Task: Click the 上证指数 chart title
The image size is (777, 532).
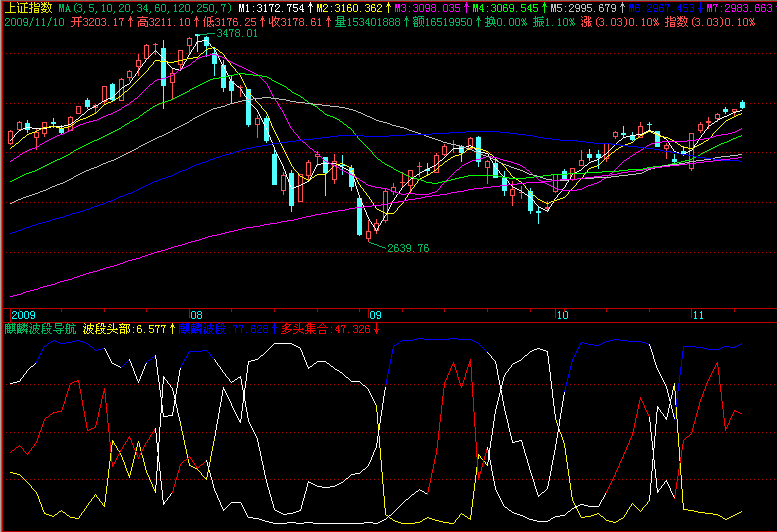Action: tap(28, 8)
